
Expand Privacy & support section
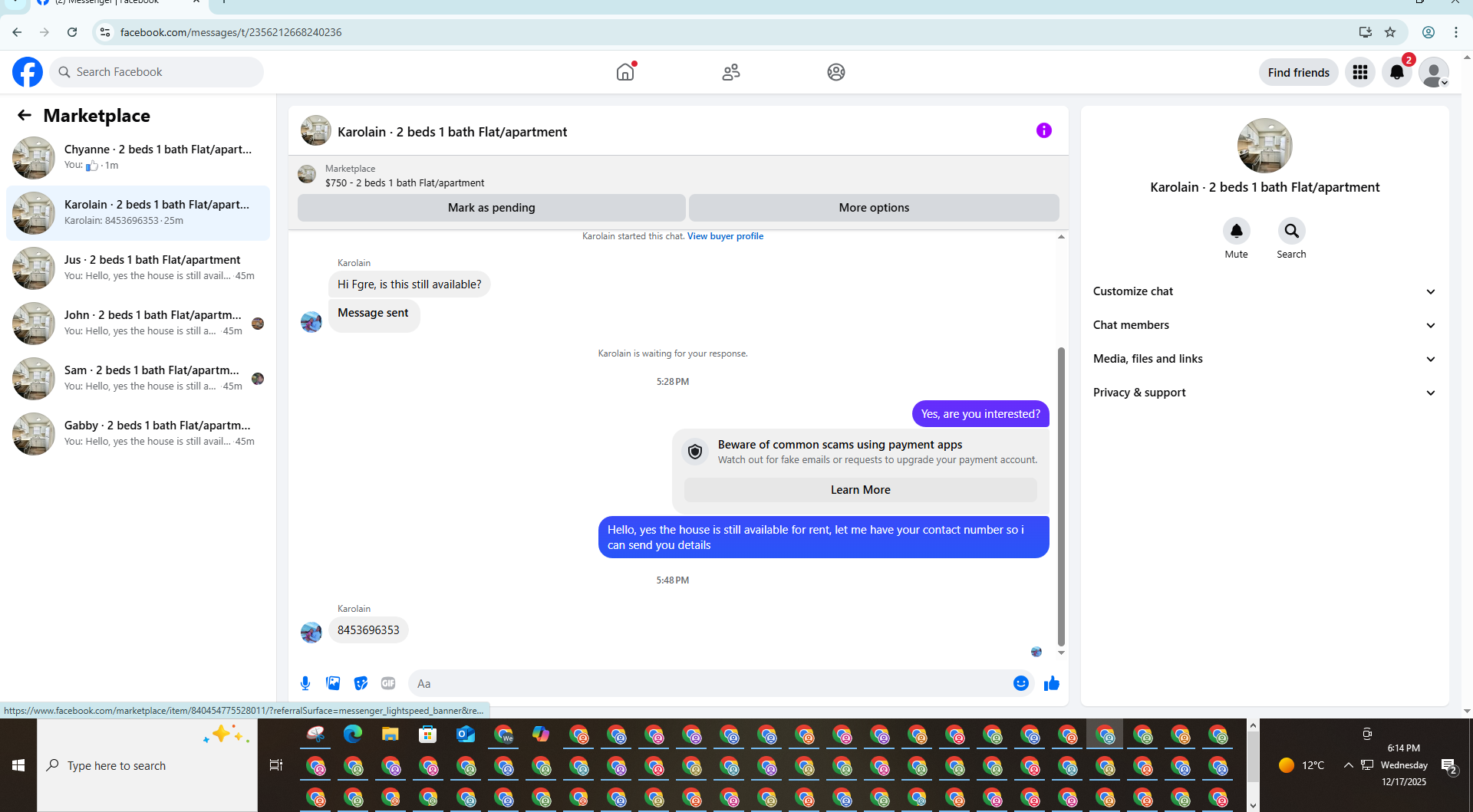coord(1264,393)
